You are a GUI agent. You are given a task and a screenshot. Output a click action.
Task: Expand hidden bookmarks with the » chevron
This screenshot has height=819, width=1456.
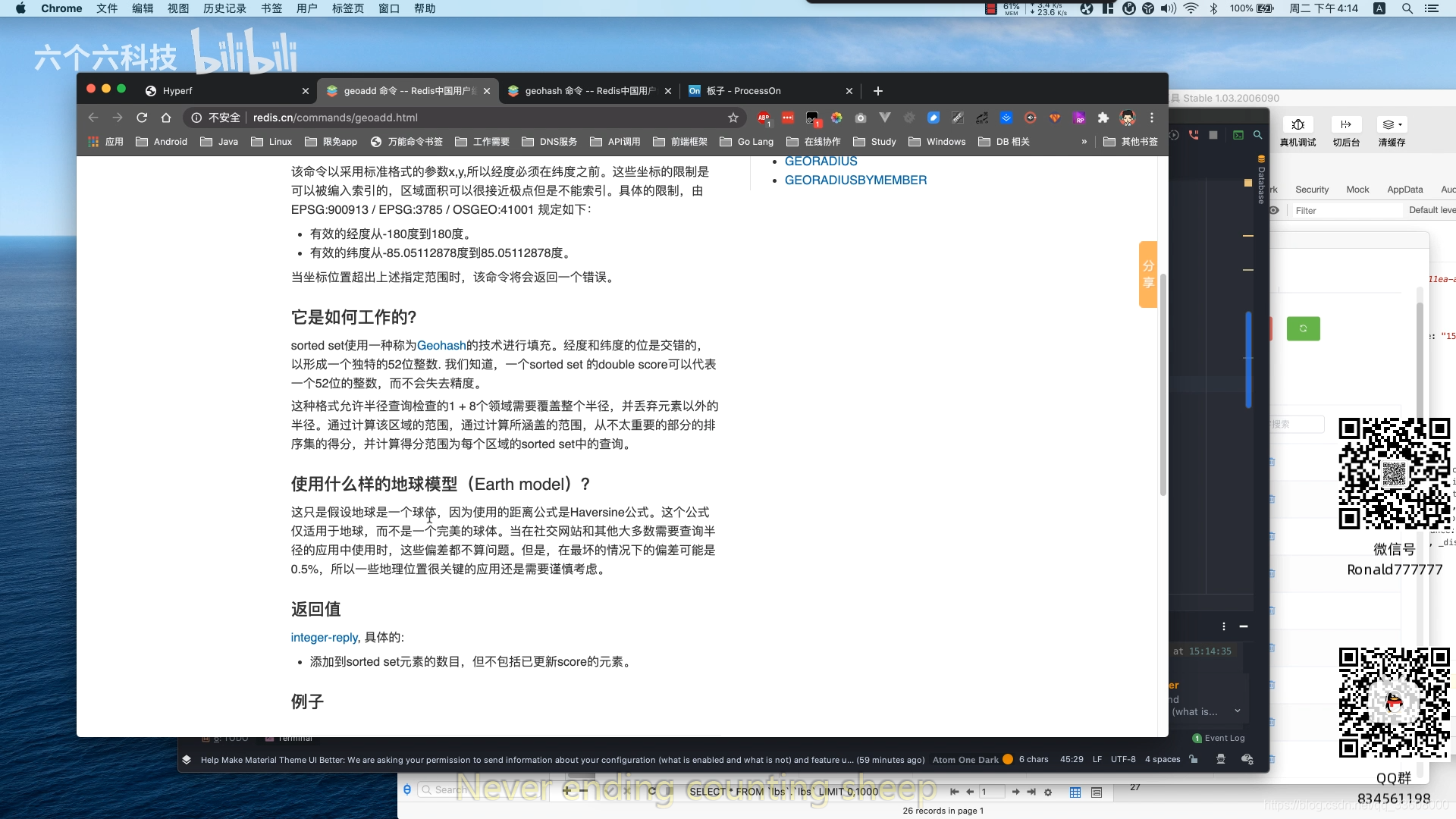click(1084, 141)
